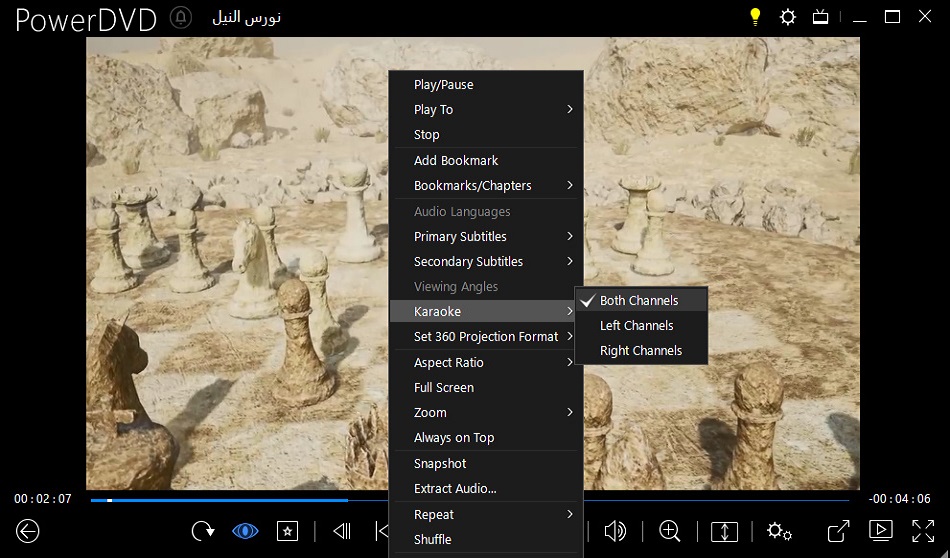Select Both Channels karaoke option

(x=639, y=300)
